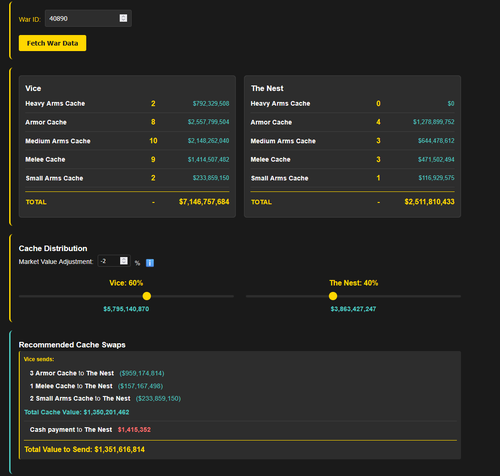Click the Total Cache Value $1,350,201,462 line

[77, 412]
